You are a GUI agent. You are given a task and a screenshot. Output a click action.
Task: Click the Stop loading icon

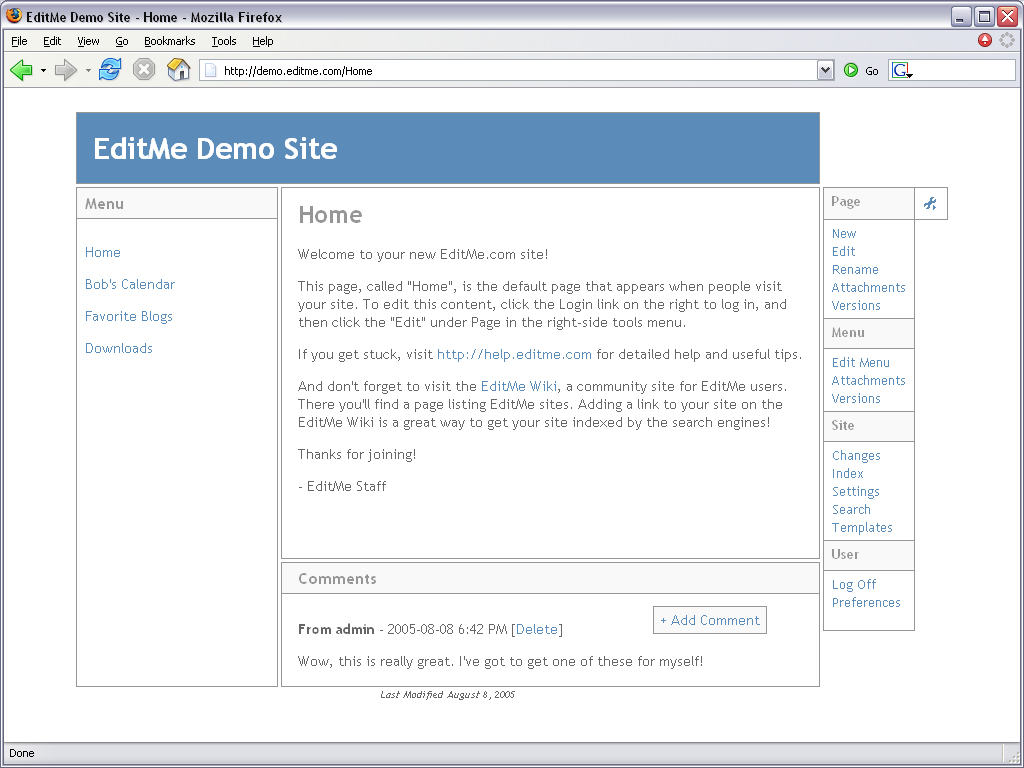tap(144, 69)
